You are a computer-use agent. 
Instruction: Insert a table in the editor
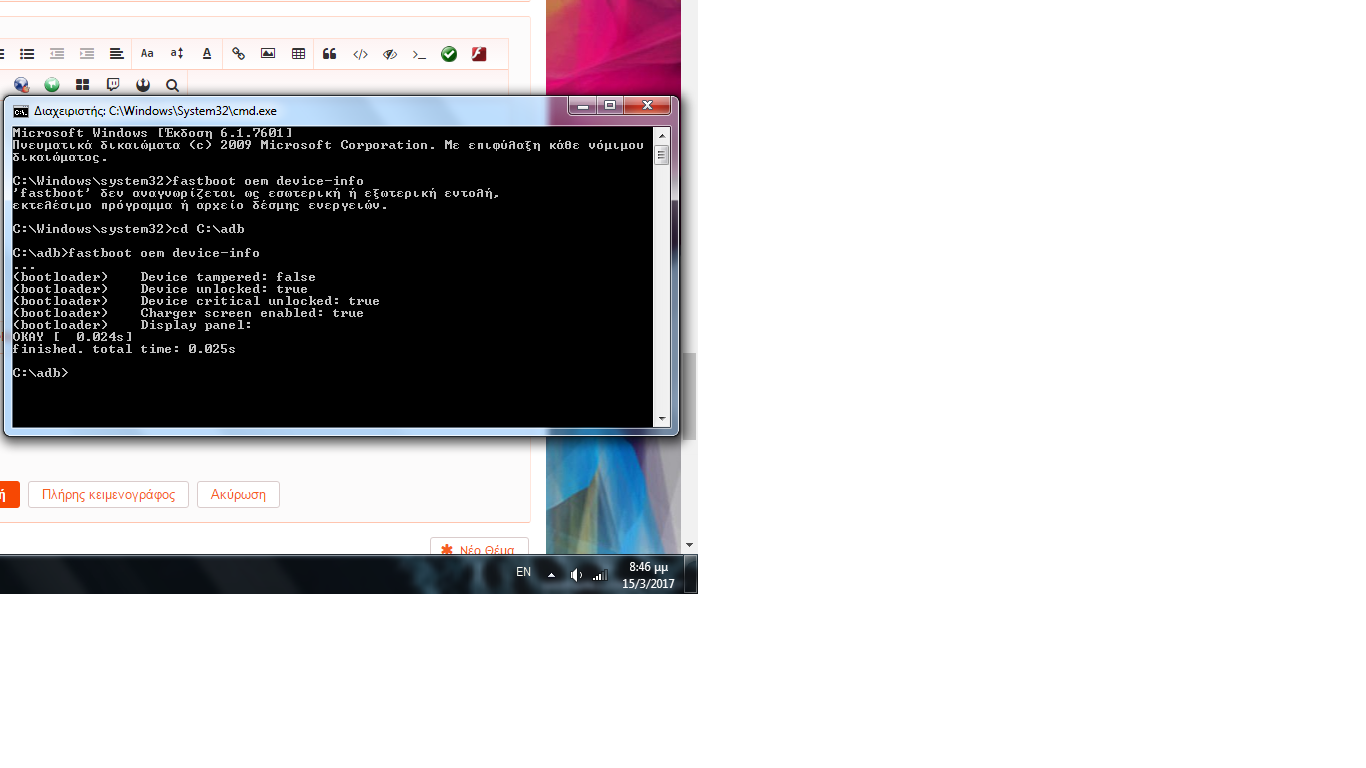[298, 54]
